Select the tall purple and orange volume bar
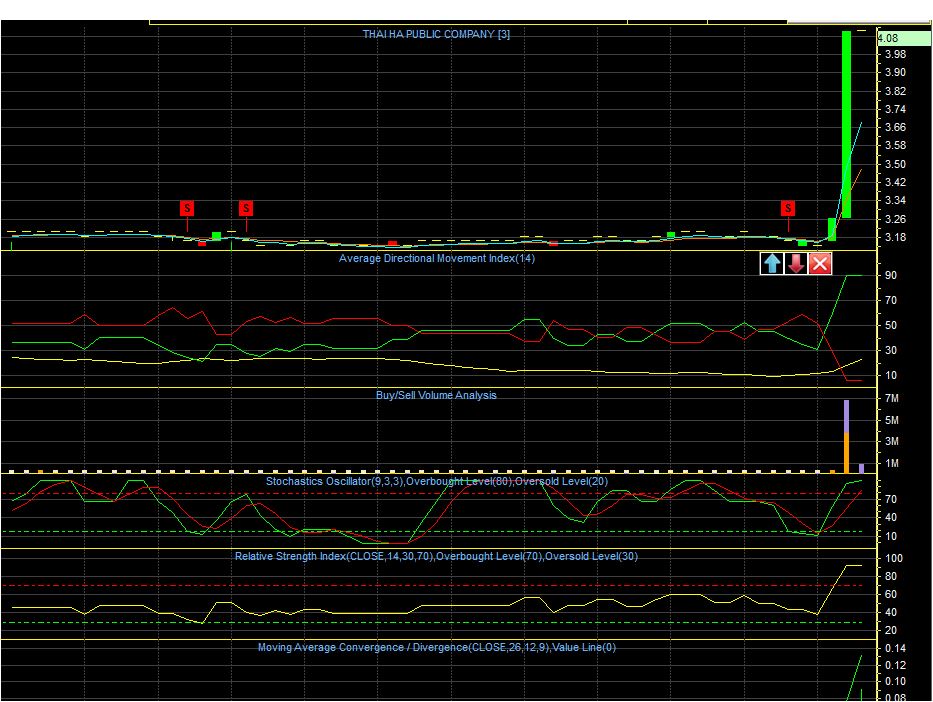This screenshot has width=933, height=702. [846, 437]
